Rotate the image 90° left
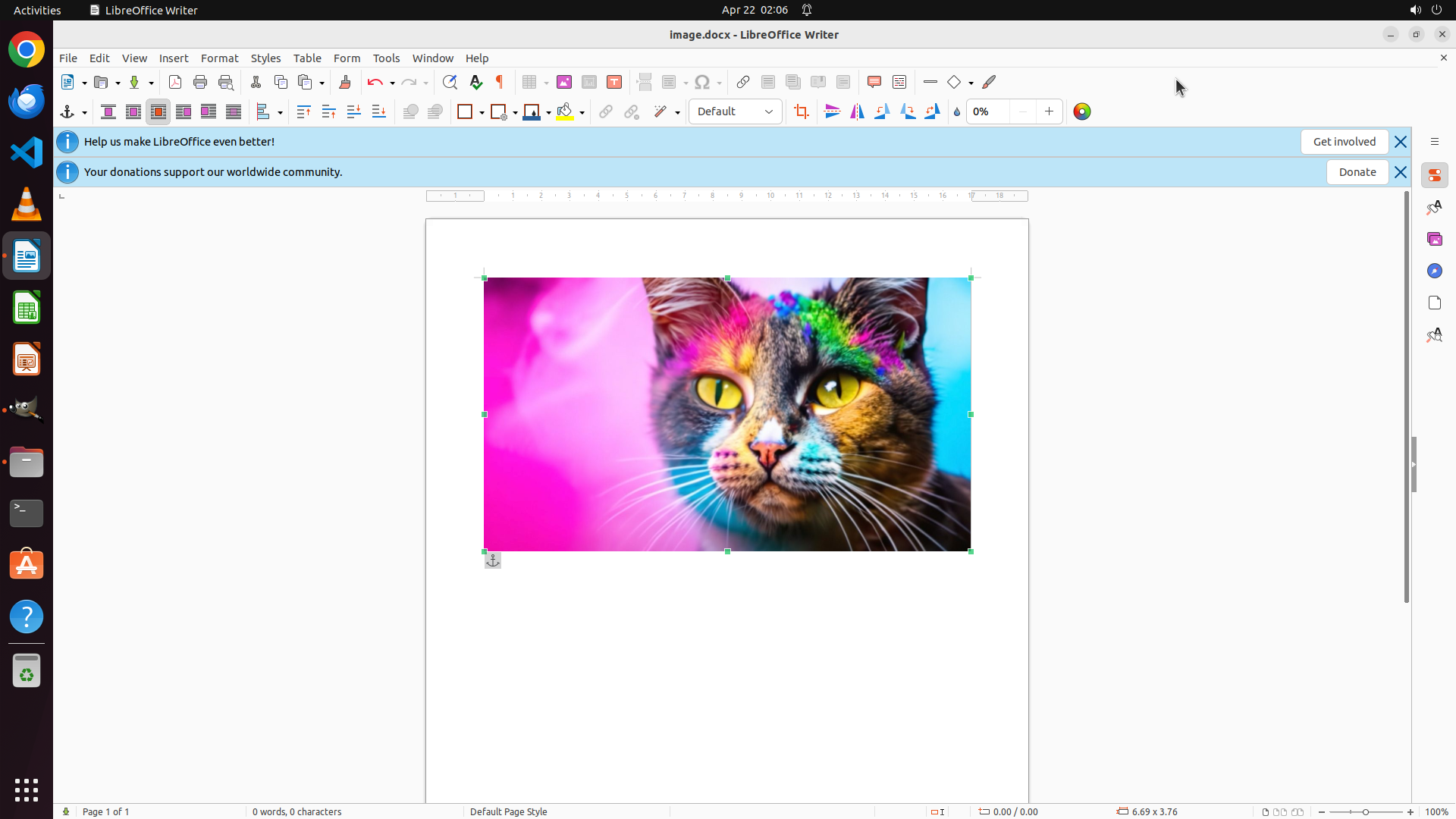Image resolution: width=1456 pixels, height=819 pixels. click(882, 111)
